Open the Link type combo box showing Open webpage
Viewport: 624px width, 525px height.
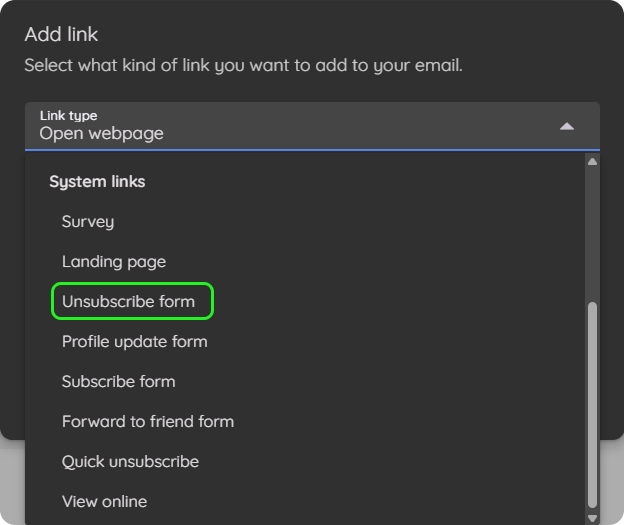(312, 126)
